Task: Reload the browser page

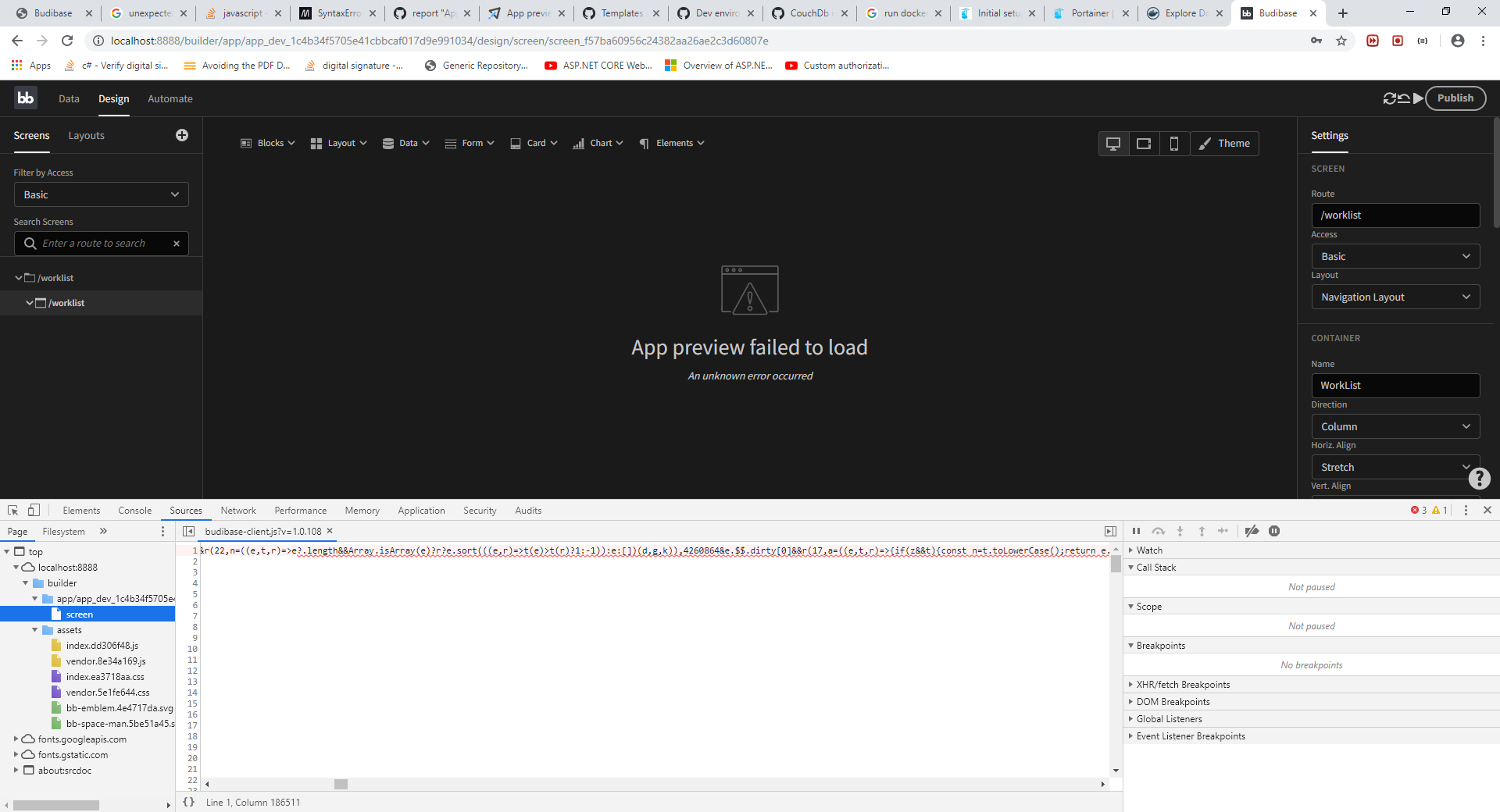Action: (x=67, y=41)
